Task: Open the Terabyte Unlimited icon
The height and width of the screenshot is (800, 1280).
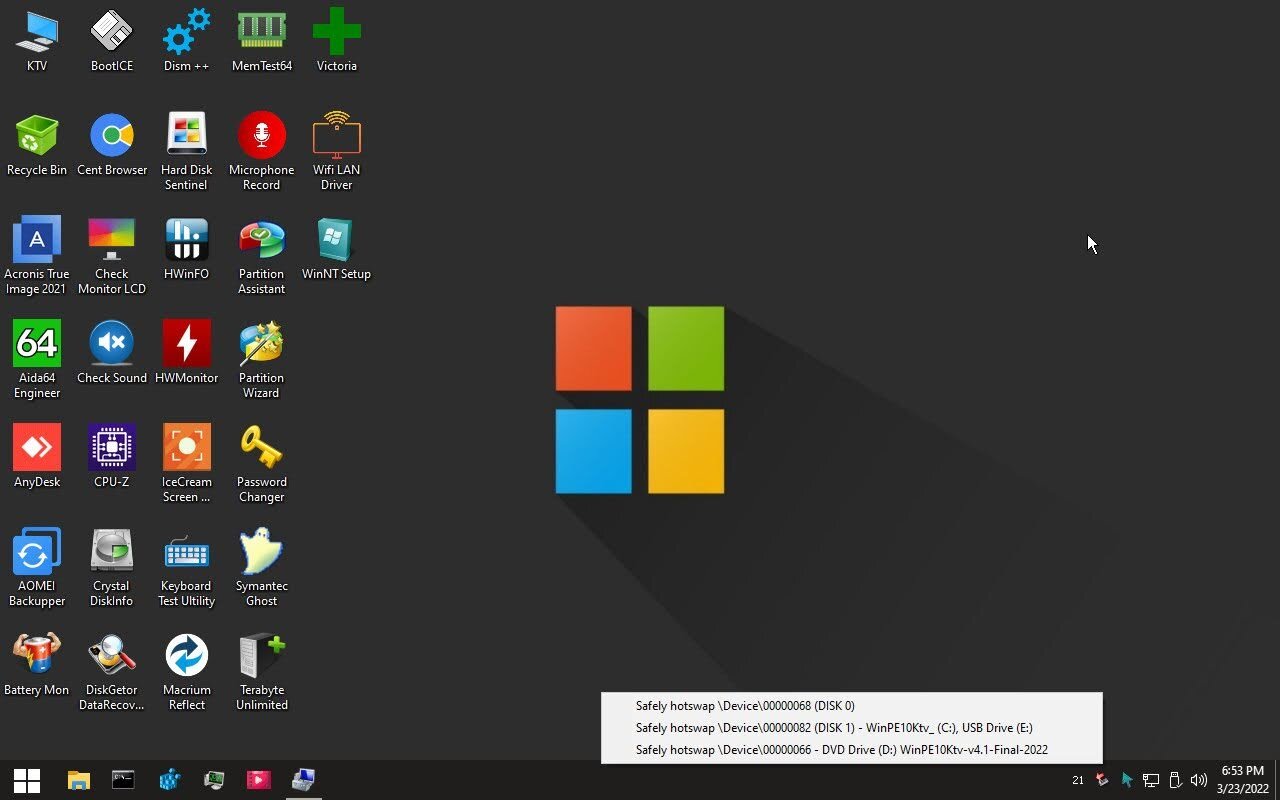Action: tap(262, 671)
